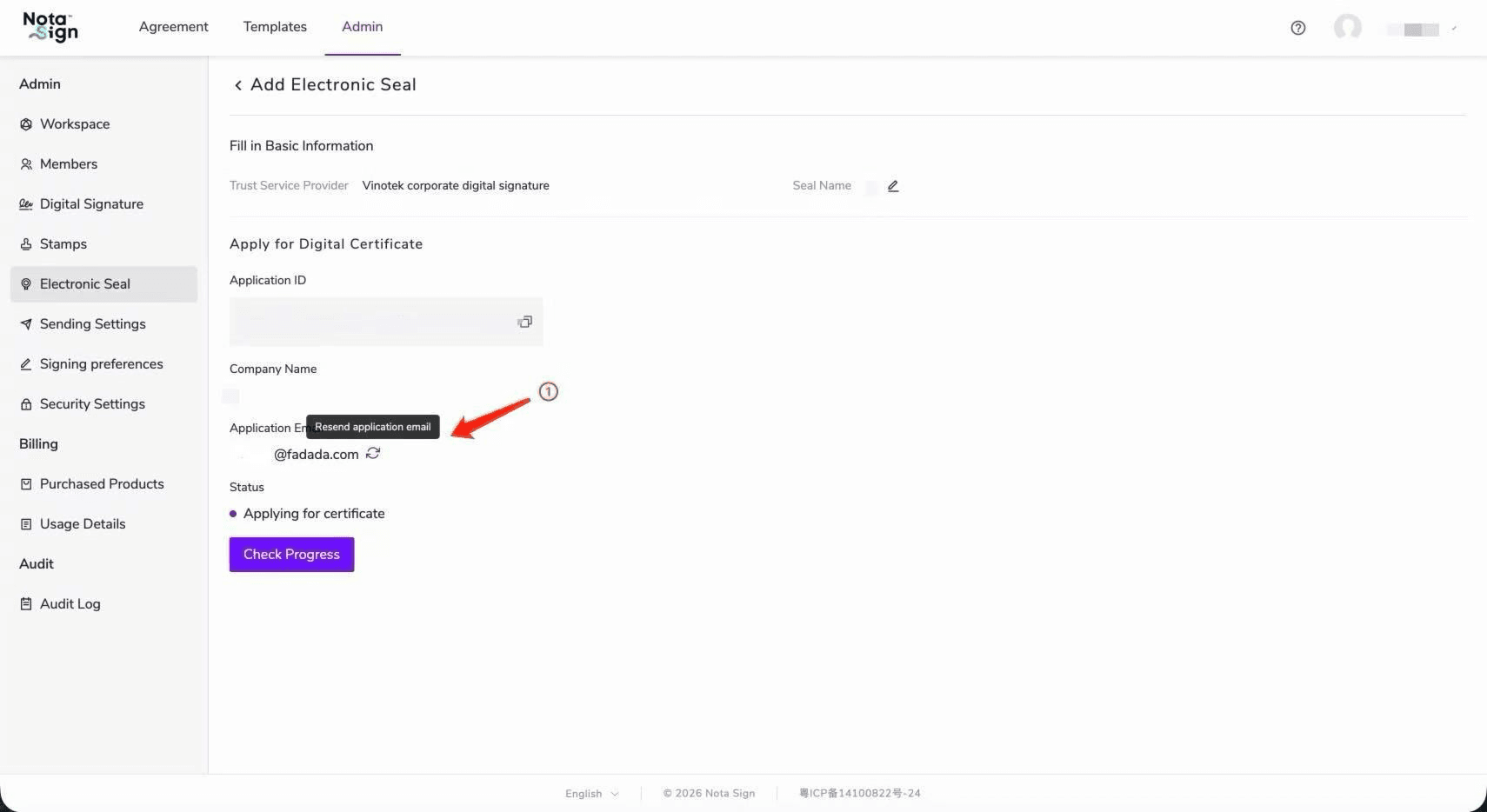Click the 'Add Electronic Seal' page title
This screenshot has height=812, width=1487.
click(x=333, y=85)
